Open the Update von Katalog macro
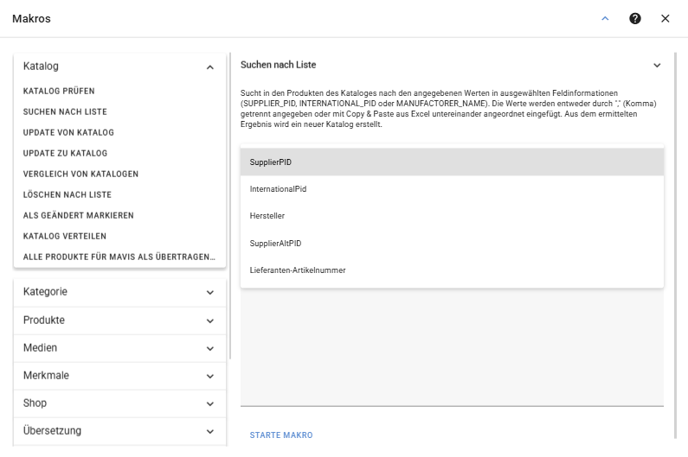This screenshot has height=457, width=688. [68, 132]
